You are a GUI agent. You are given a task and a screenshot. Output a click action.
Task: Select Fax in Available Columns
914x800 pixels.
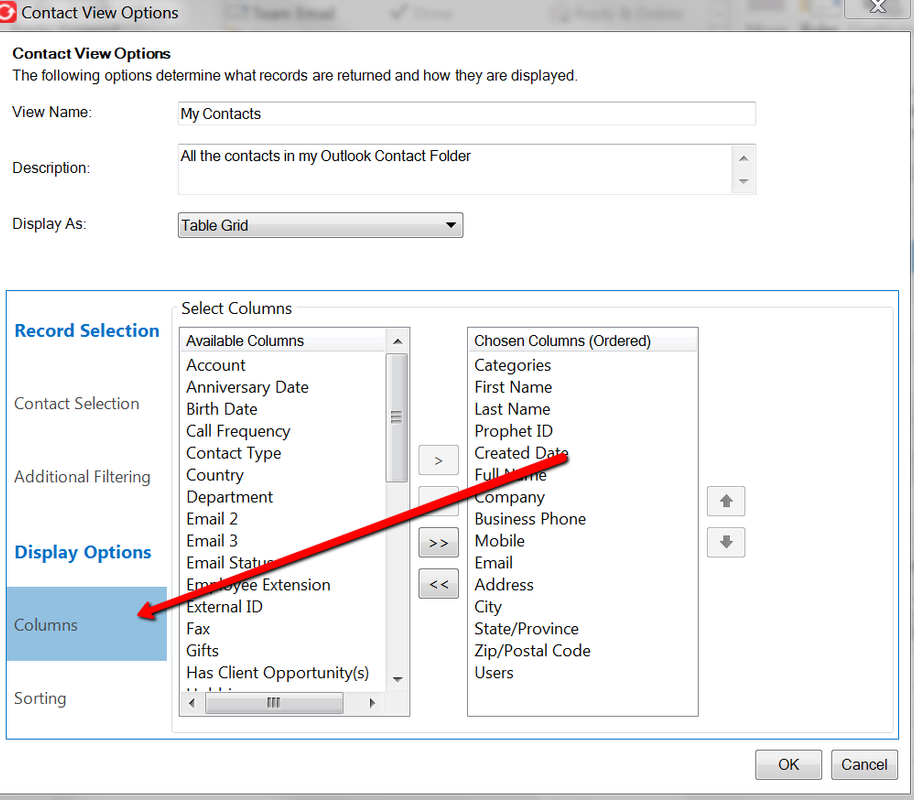tap(198, 629)
